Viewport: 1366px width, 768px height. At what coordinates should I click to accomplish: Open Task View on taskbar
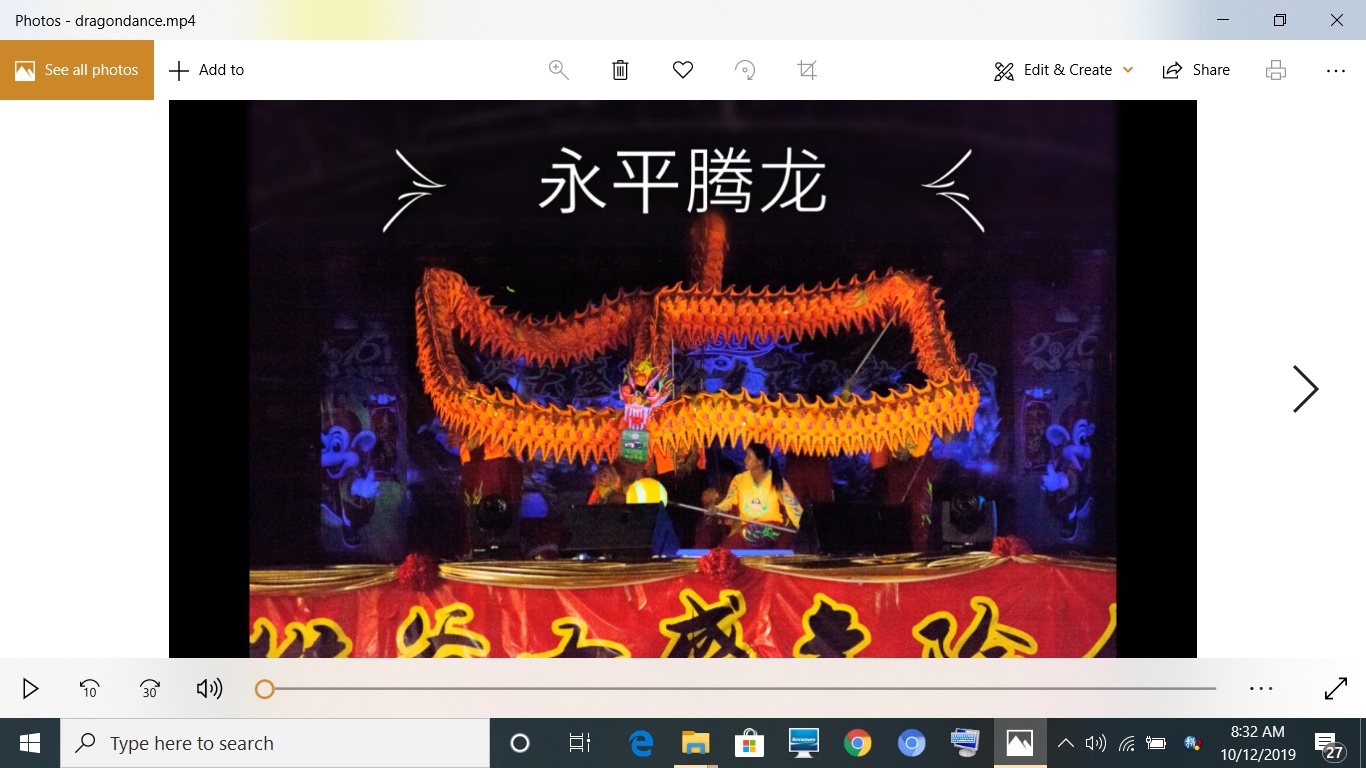580,743
